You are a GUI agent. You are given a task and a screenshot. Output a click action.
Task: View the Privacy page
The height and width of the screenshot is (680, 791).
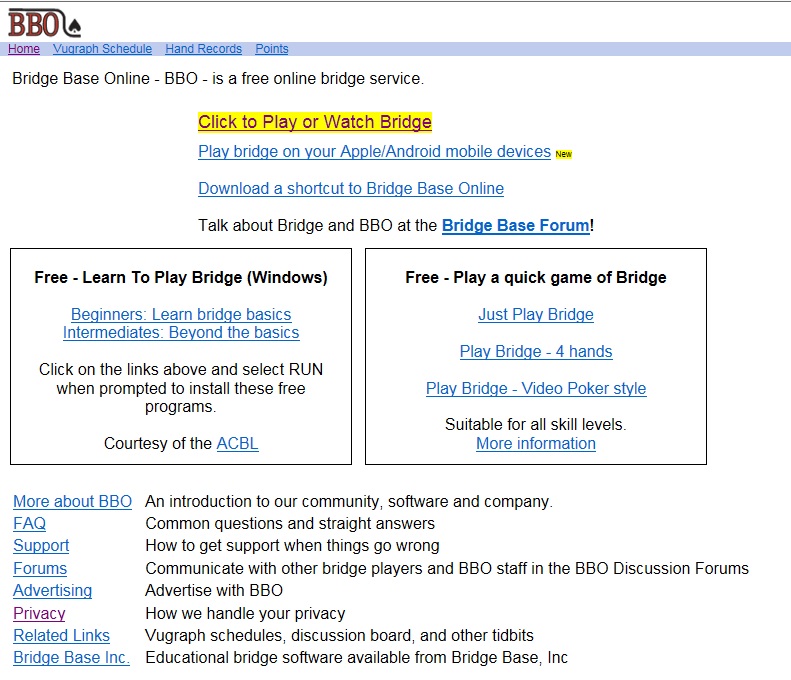pos(39,613)
